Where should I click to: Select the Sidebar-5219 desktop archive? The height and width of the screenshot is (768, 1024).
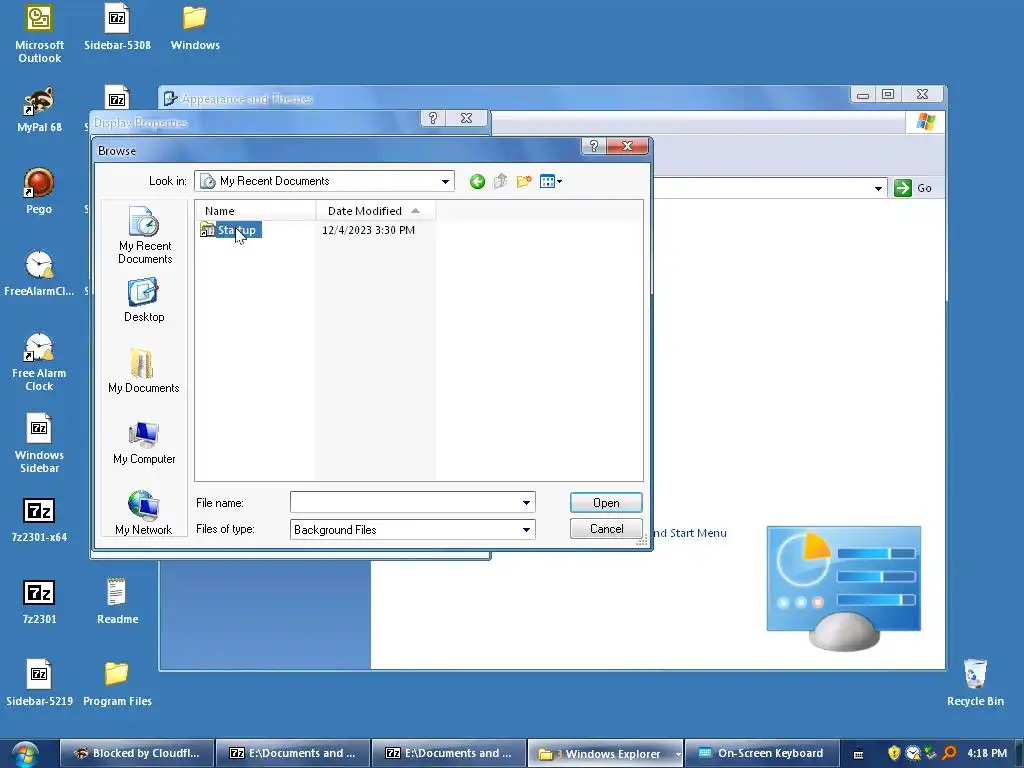tap(39, 683)
